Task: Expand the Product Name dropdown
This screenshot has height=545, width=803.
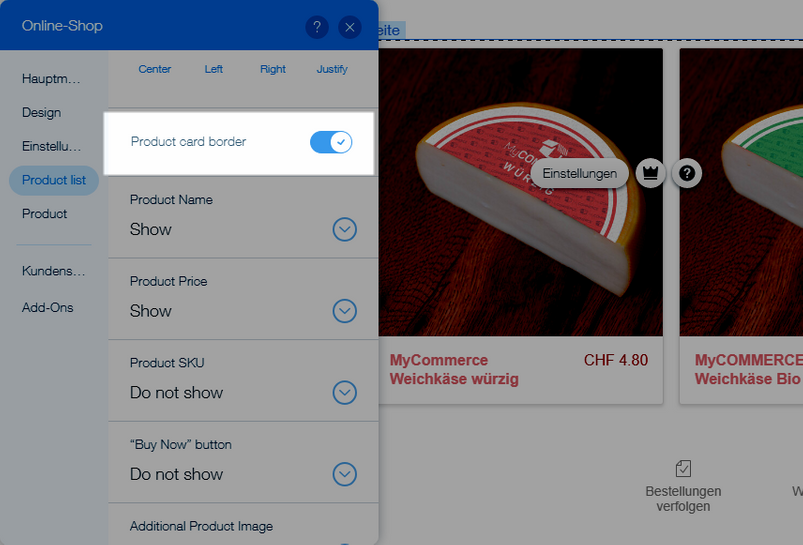Action: click(x=345, y=229)
